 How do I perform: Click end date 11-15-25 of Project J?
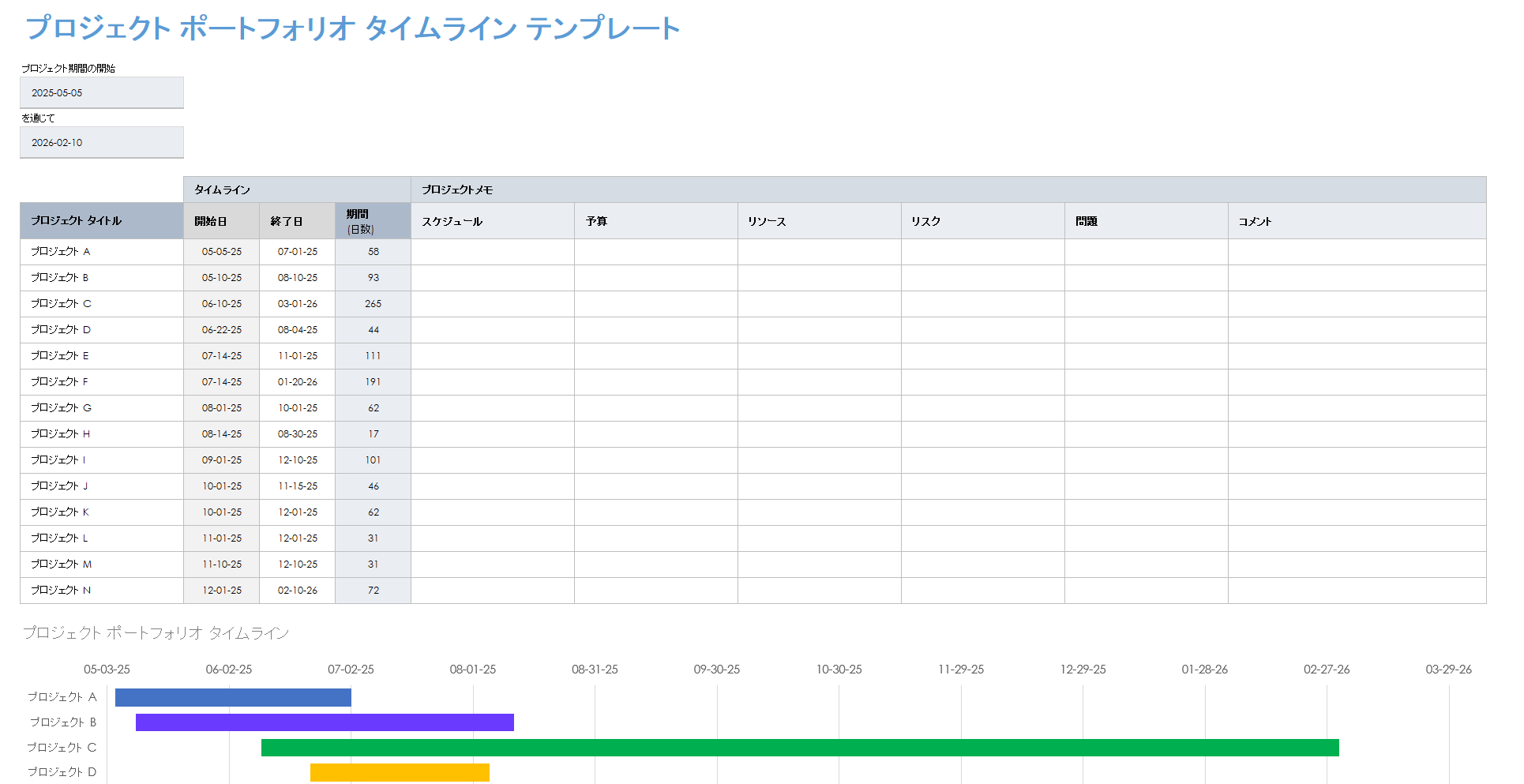pos(297,486)
